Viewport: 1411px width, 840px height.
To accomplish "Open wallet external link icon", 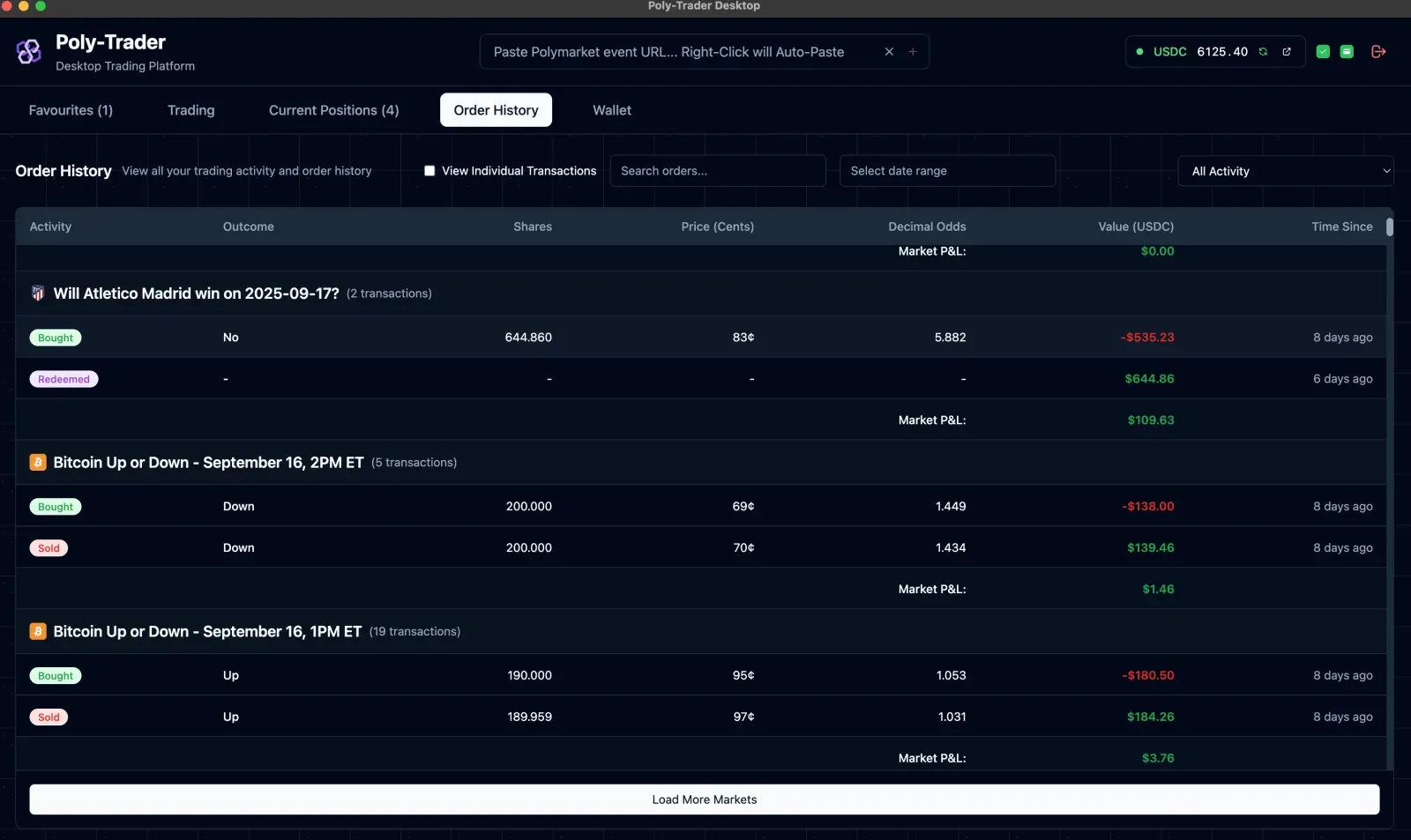I will point(1287,52).
